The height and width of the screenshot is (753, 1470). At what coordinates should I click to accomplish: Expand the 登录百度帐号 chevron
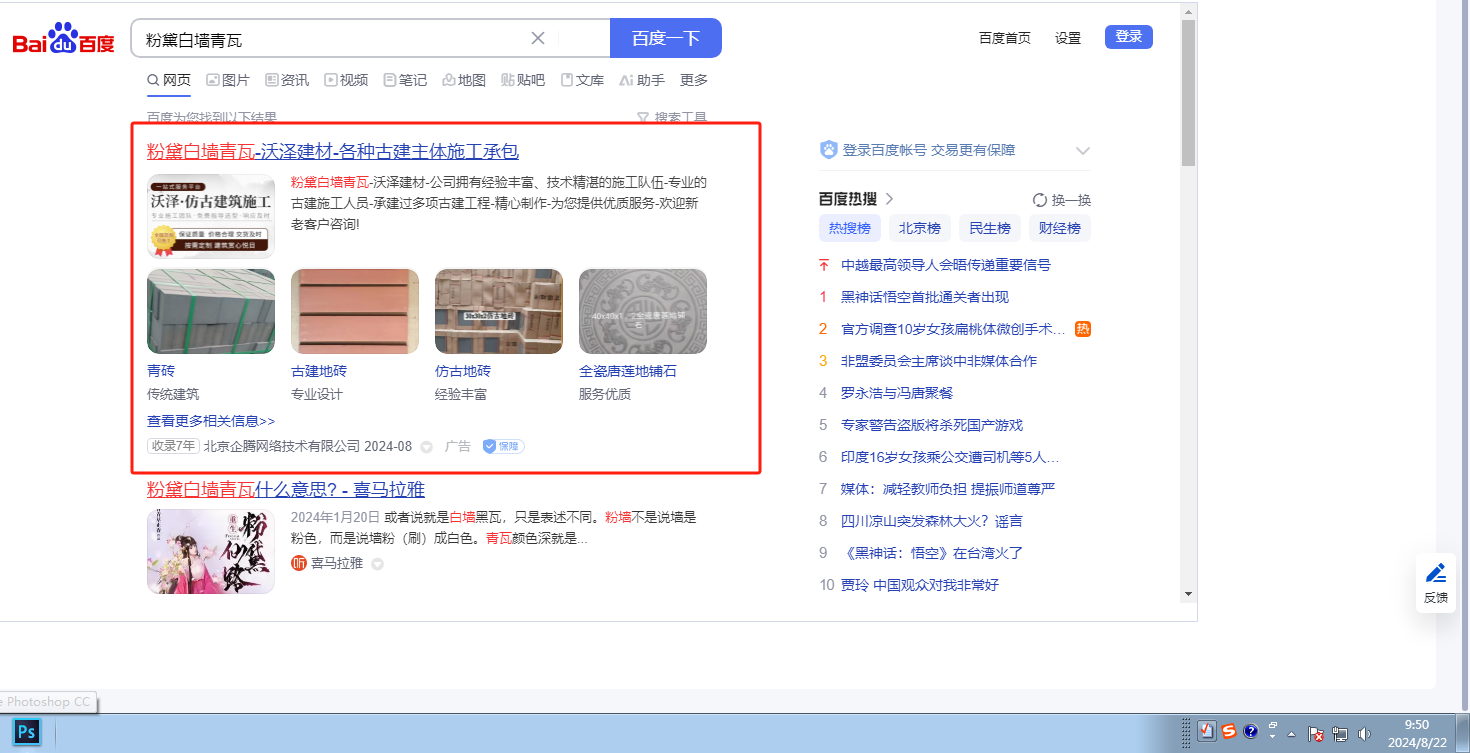pyautogui.click(x=1082, y=151)
